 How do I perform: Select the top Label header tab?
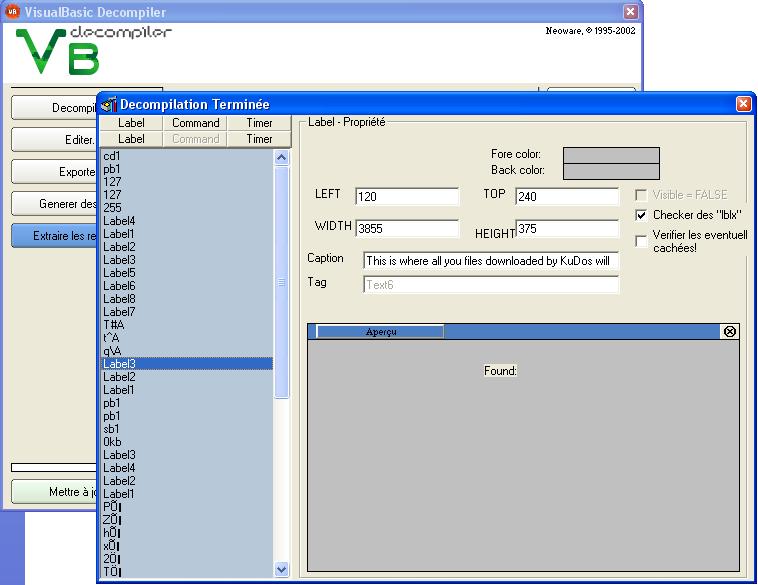click(x=131, y=123)
